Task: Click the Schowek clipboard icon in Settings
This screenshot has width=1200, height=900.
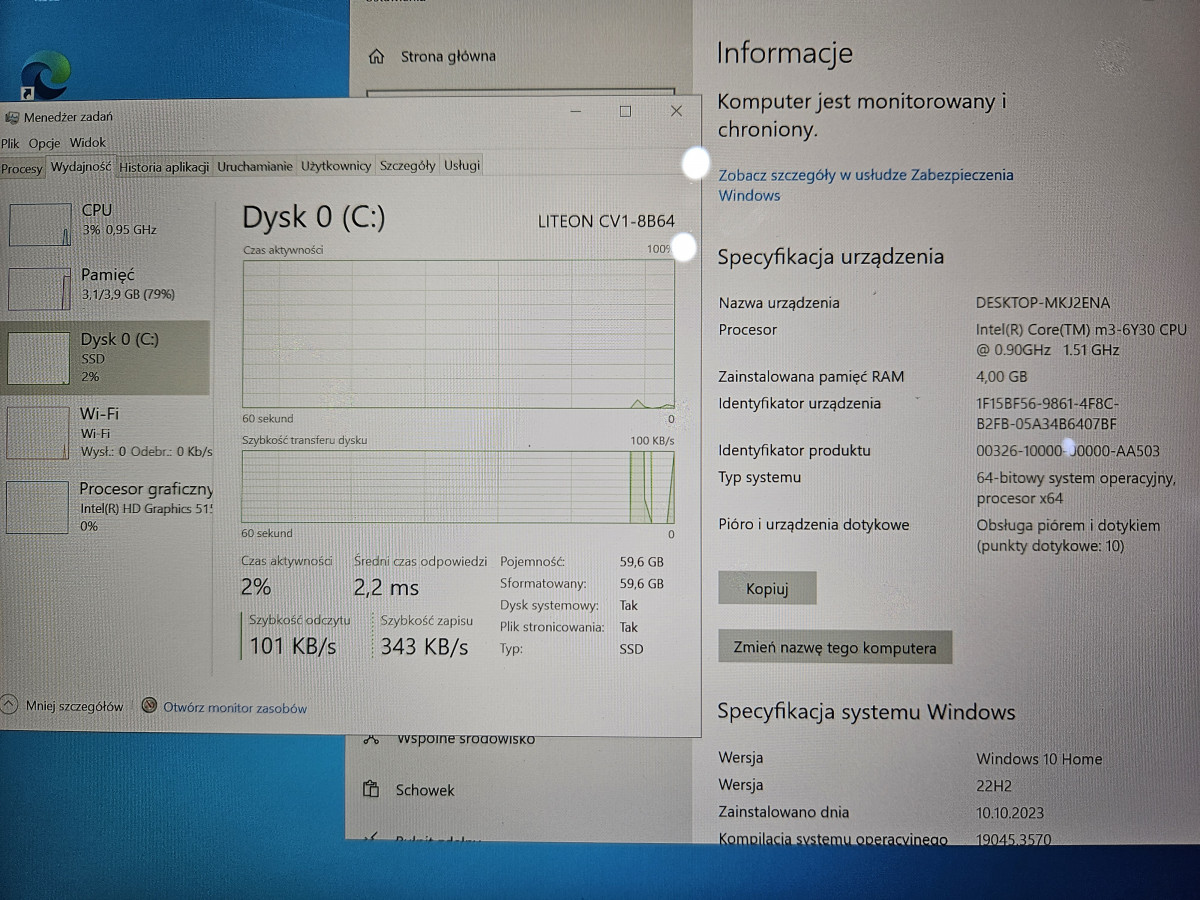Action: click(370, 790)
